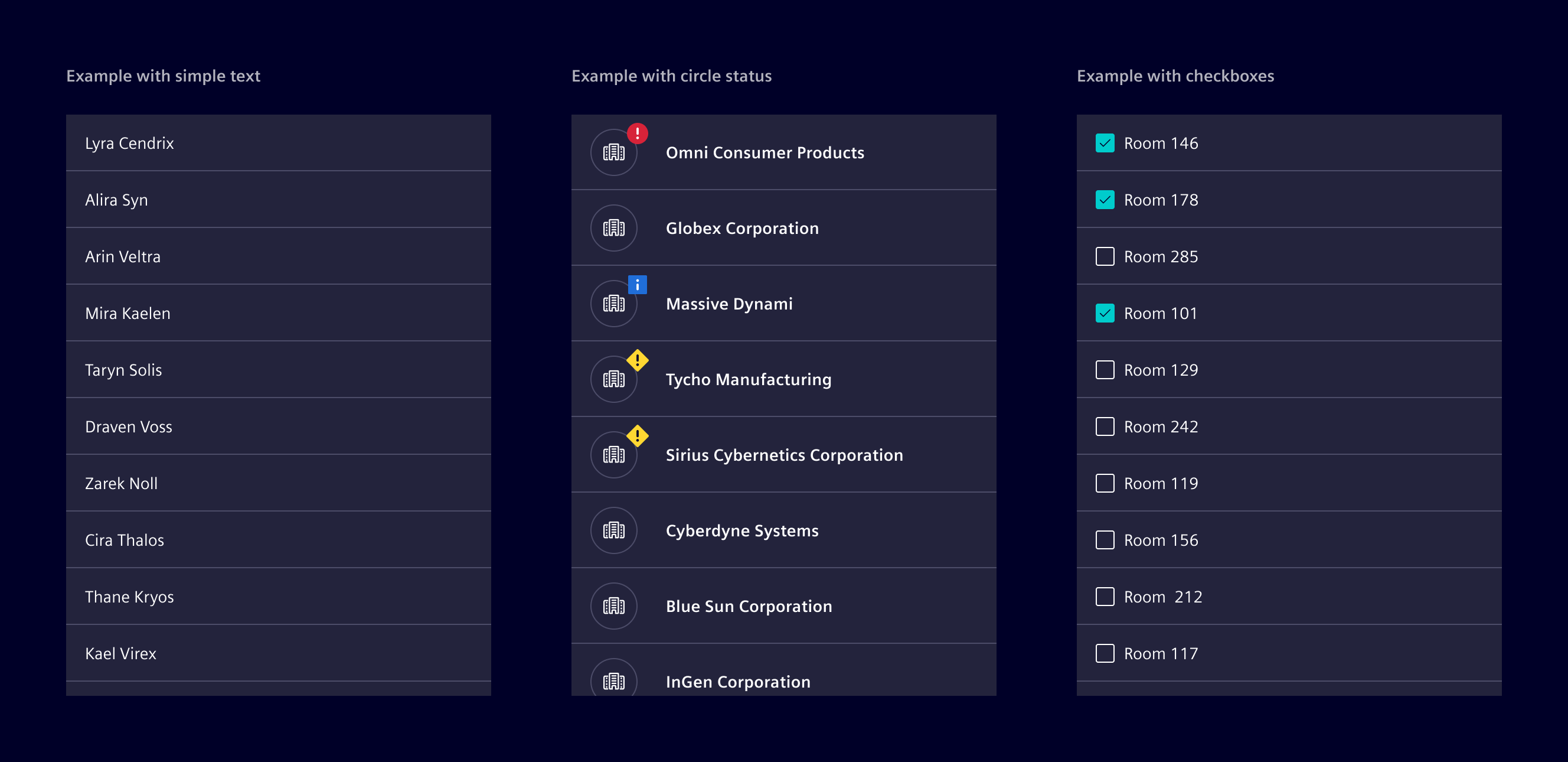
Task: Tick the Room 212 checkbox
Action: coord(1105,597)
